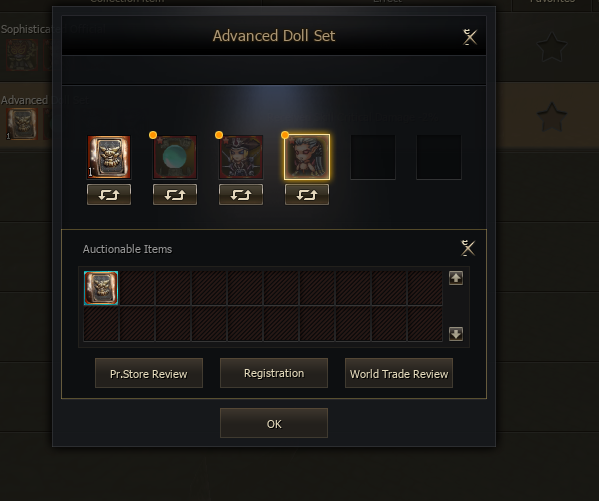This screenshot has height=501, width=599.
Task: Open Pr.Store Review
Action: tap(149, 373)
